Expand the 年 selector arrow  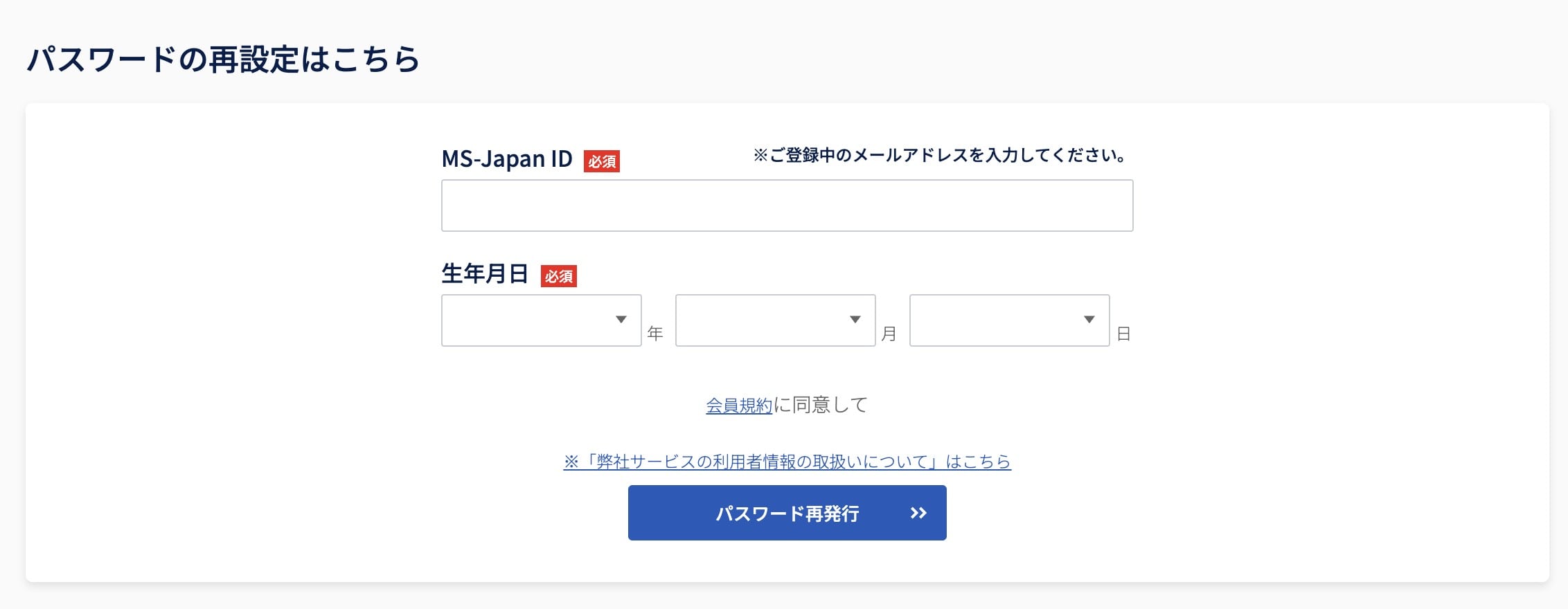(x=621, y=320)
